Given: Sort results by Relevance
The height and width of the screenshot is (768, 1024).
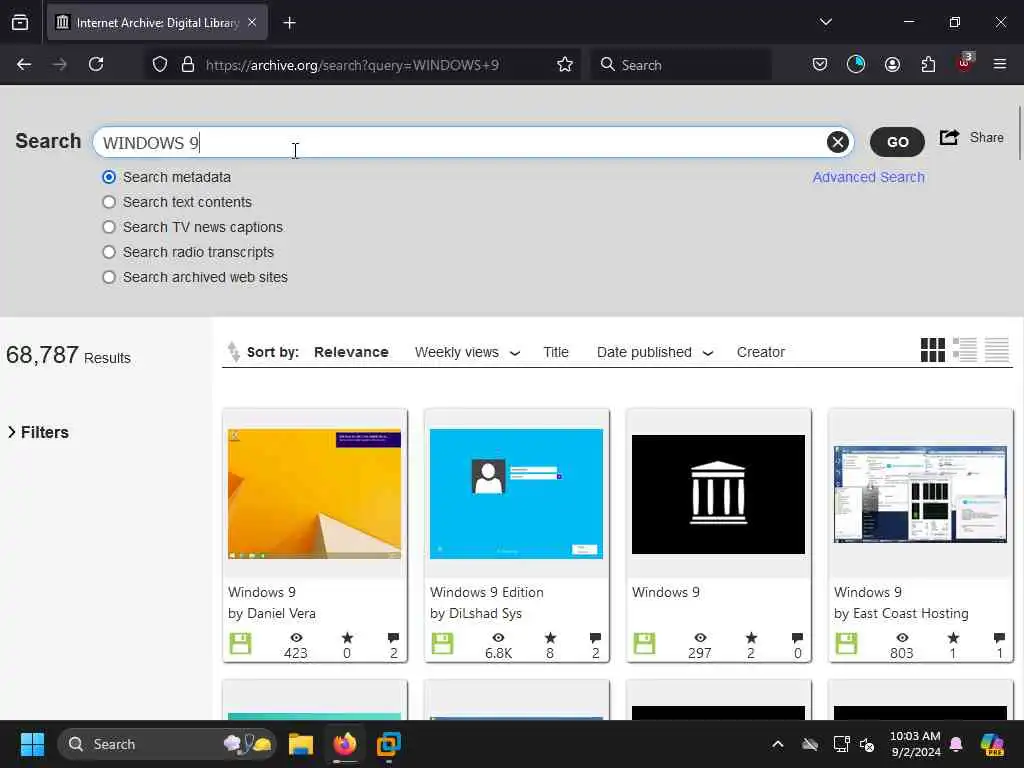Looking at the screenshot, I should pyautogui.click(x=351, y=352).
